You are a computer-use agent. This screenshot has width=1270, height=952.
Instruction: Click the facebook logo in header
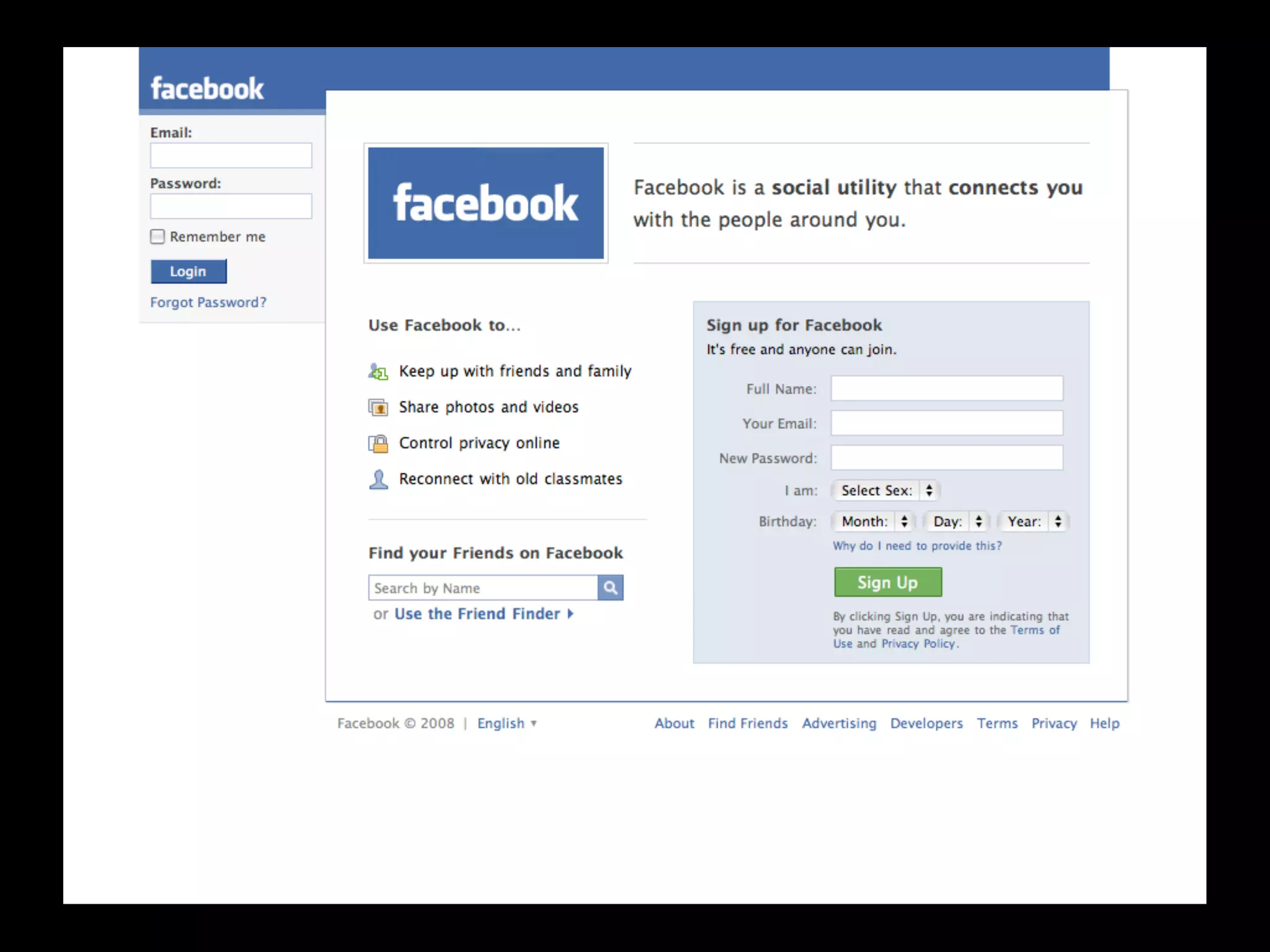click(x=207, y=89)
